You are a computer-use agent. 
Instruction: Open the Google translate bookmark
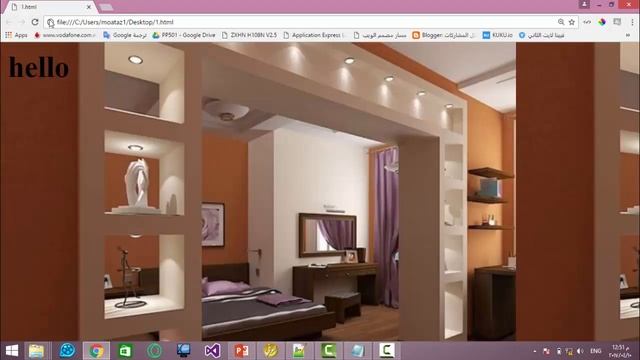pyautogui.click(x=125, y=36)
